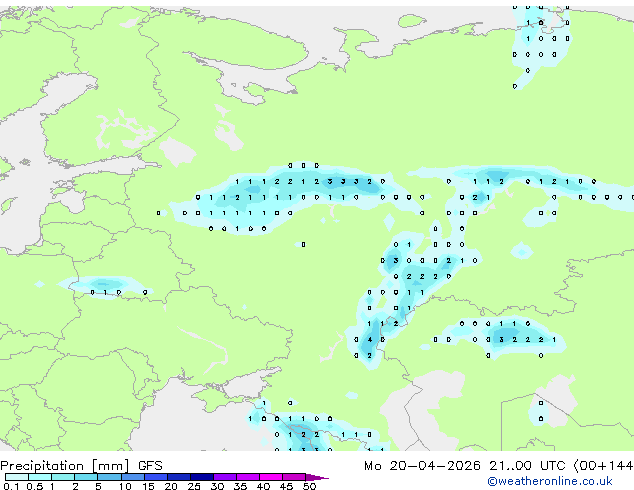Select the 2–5 mm legend swatch
This screenshot has height=490, width=634.
click(x=86, y=477)
